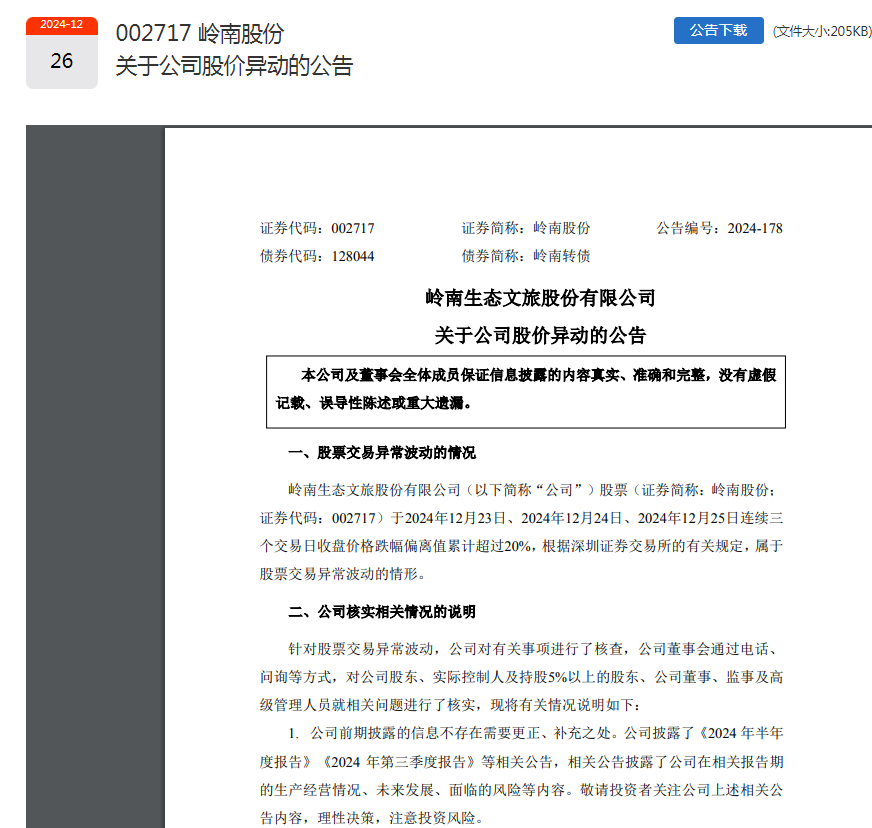Click the file size label (文件大小:205KB)
This screenshot has height=828, width=872.
pyautogui.click(x=822, y=31)
